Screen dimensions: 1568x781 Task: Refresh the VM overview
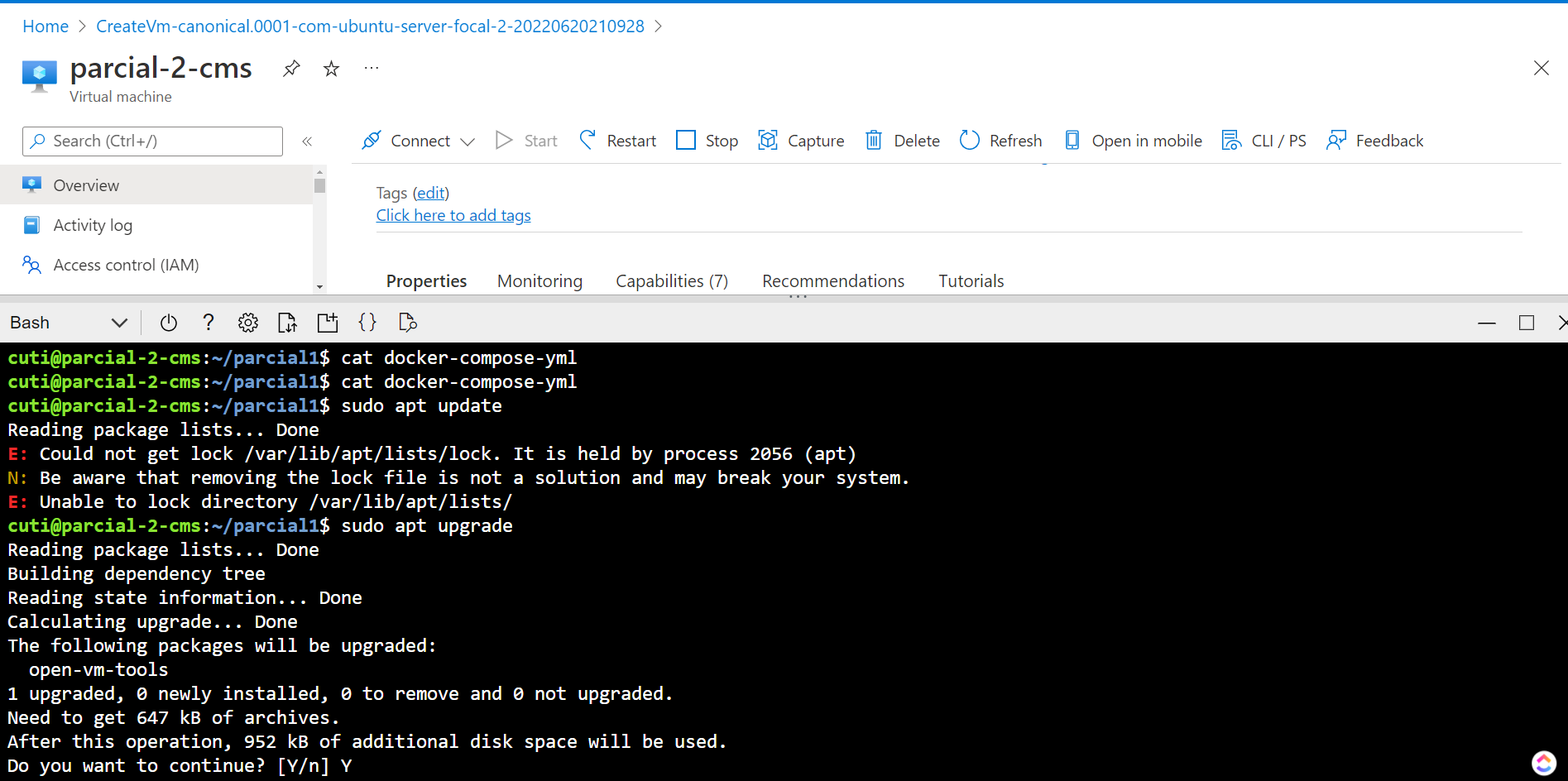(x=1000, y=141)
